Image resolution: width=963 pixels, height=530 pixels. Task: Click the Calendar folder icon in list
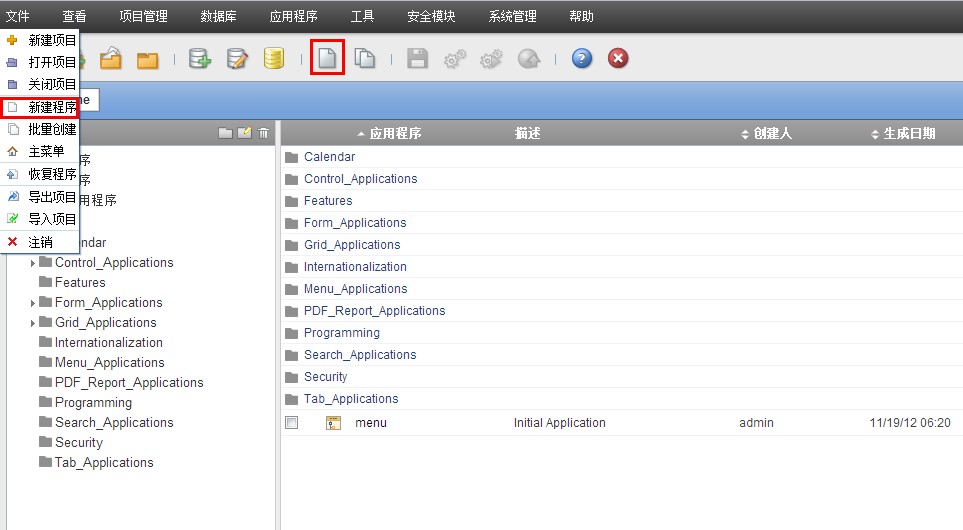tap(291, 157)
